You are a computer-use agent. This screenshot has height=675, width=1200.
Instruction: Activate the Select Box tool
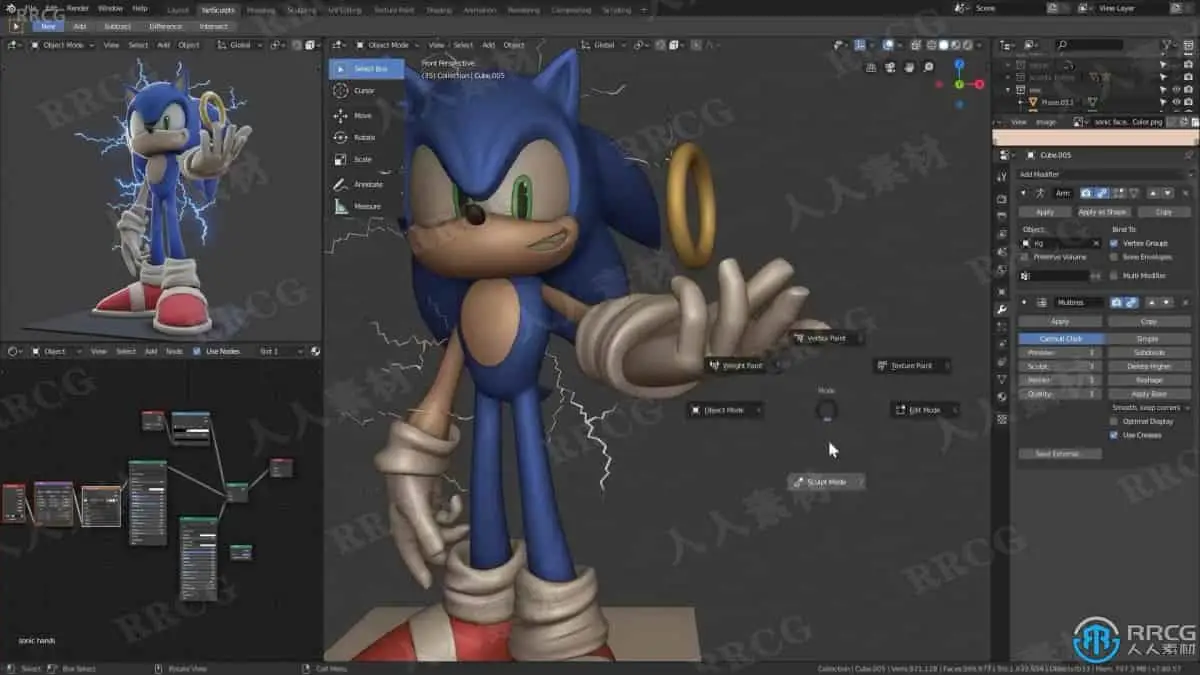point(366,68)
